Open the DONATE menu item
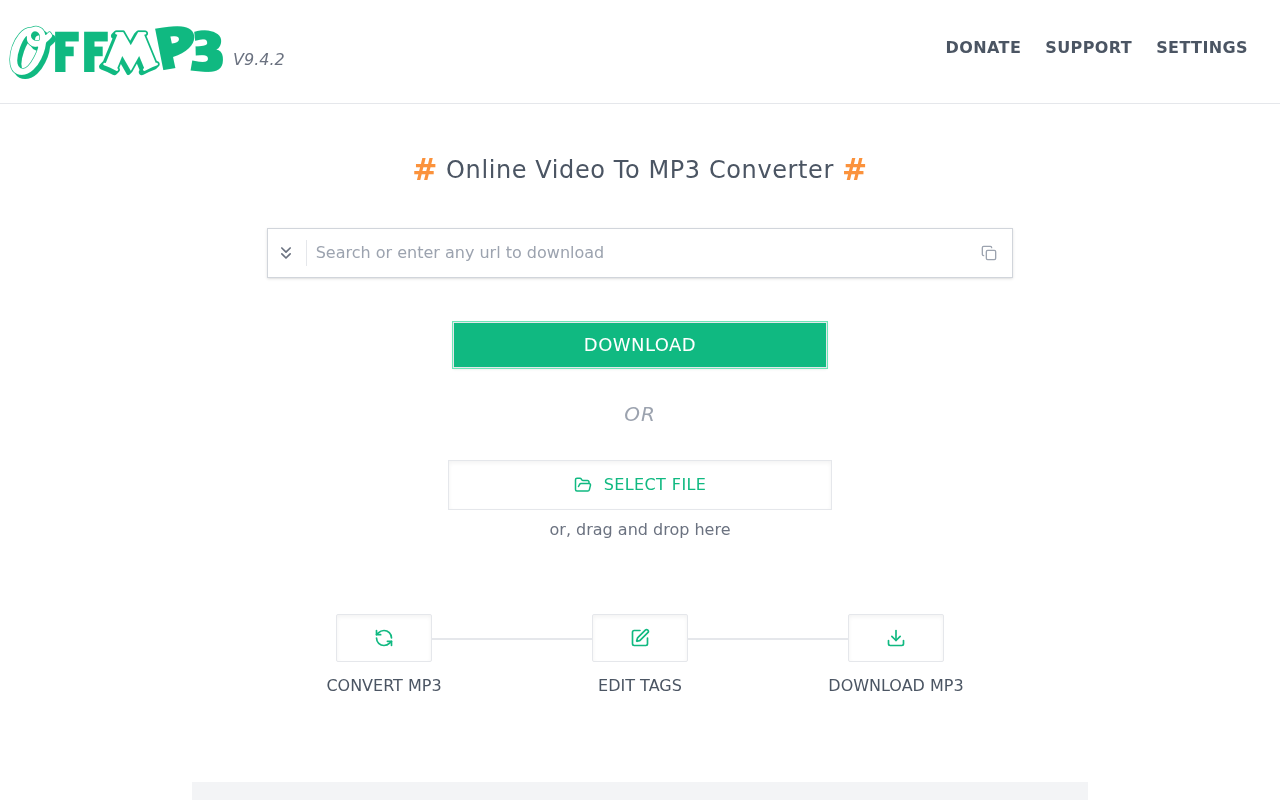This screenshot has width=1280, height=800. click(x=983, y=48)
